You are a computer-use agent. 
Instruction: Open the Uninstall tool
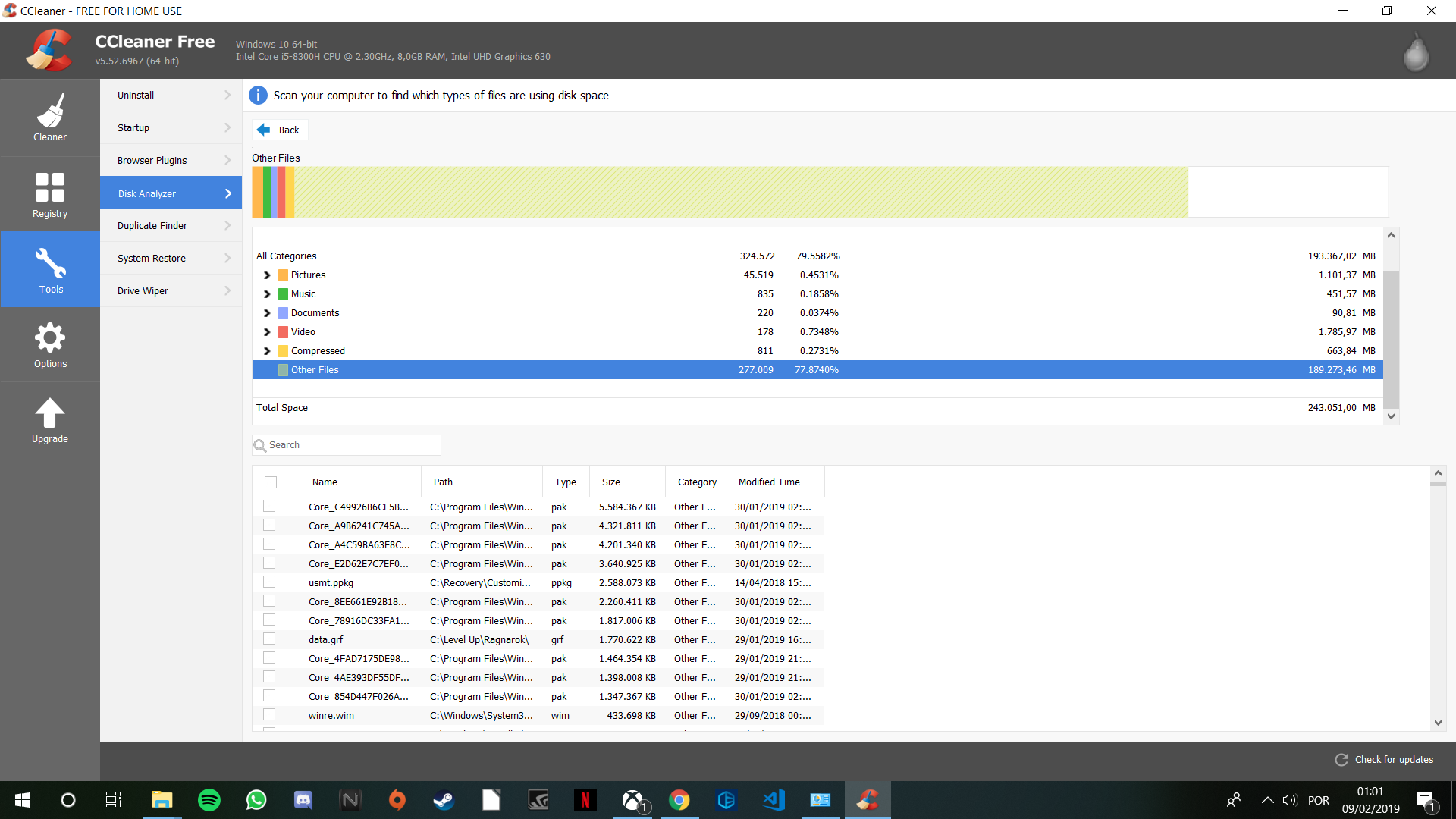pos(171,96)
